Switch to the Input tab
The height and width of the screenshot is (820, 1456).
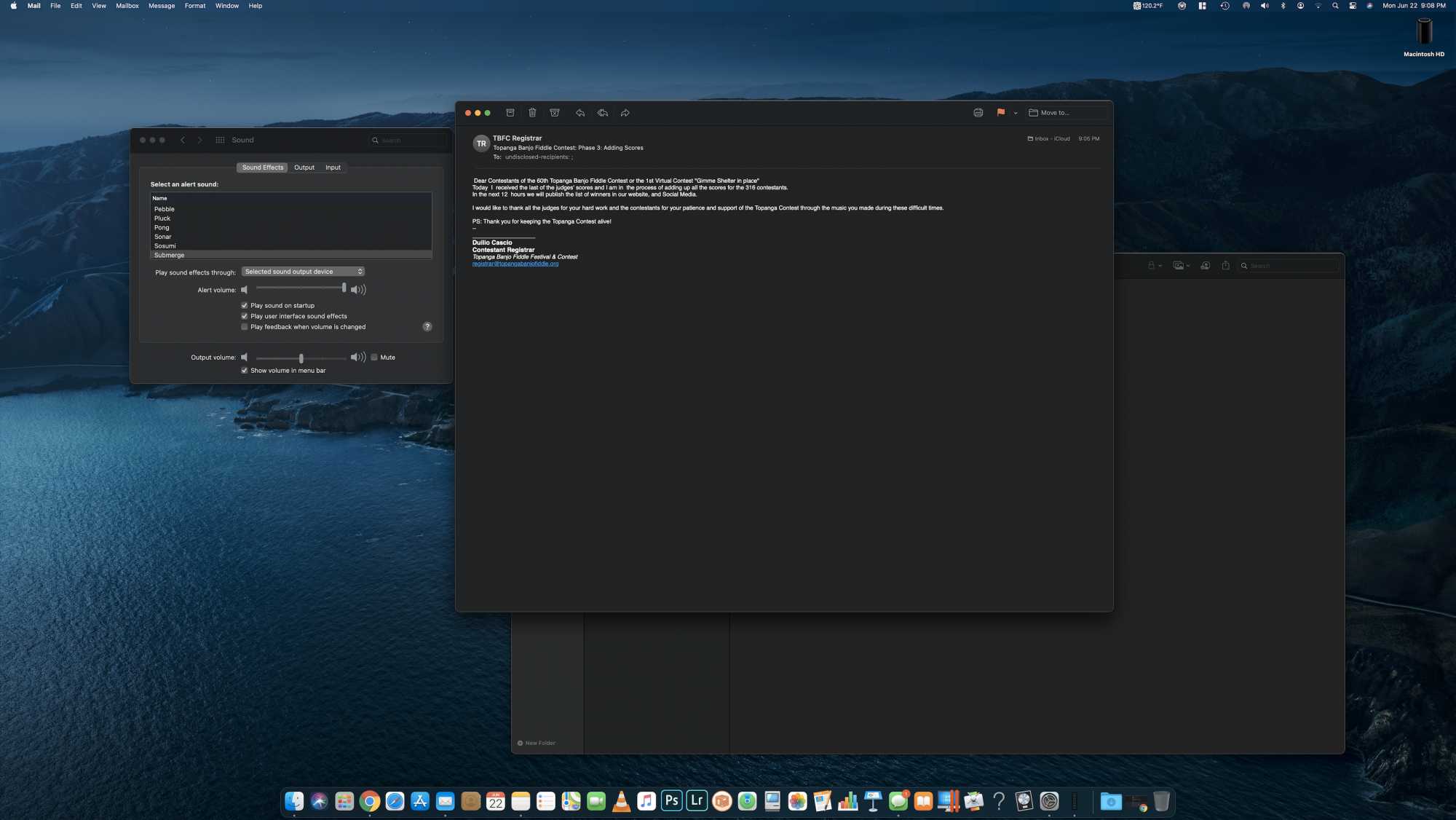click(x=333, y=167)
